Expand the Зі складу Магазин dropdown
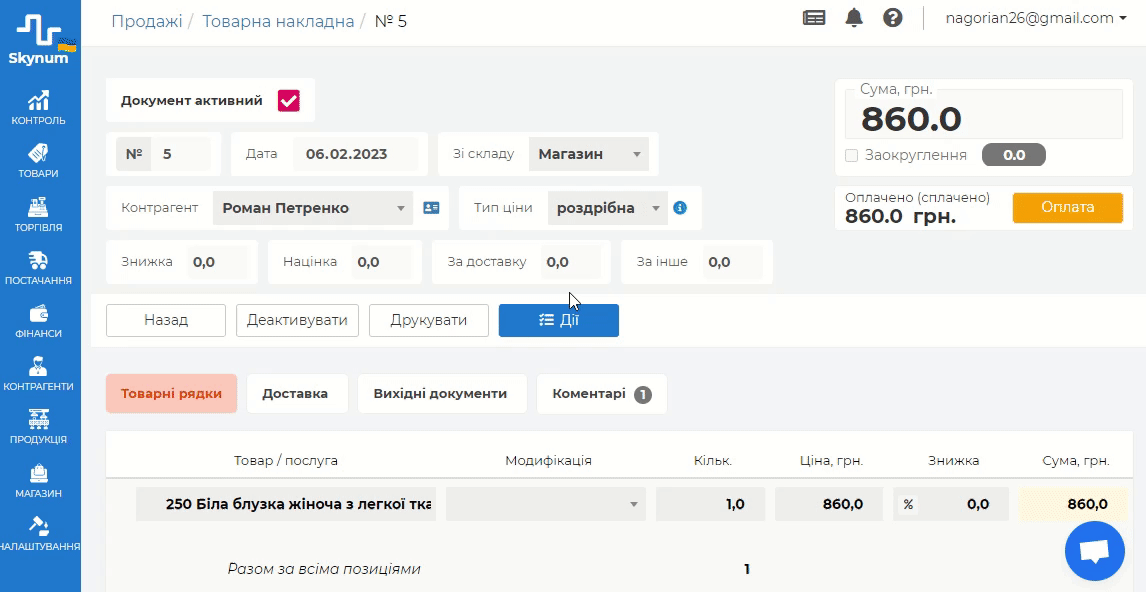This screenshot has height=592, width=1146. tap(588, 154)
